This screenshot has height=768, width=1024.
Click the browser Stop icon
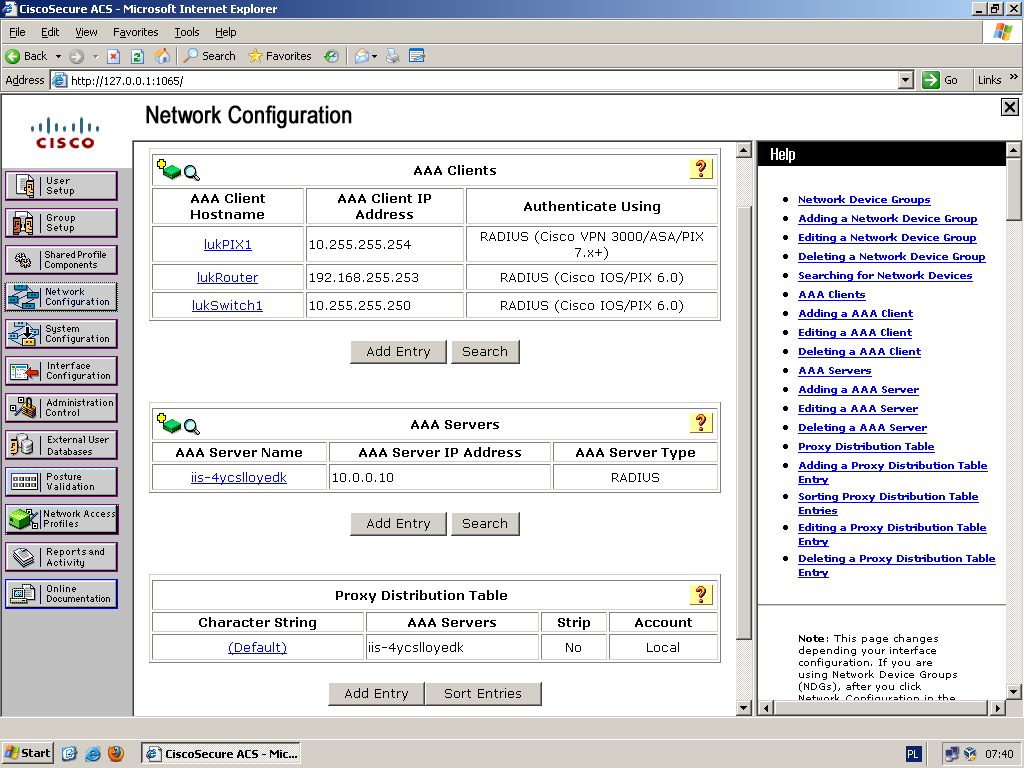[114, 56]
